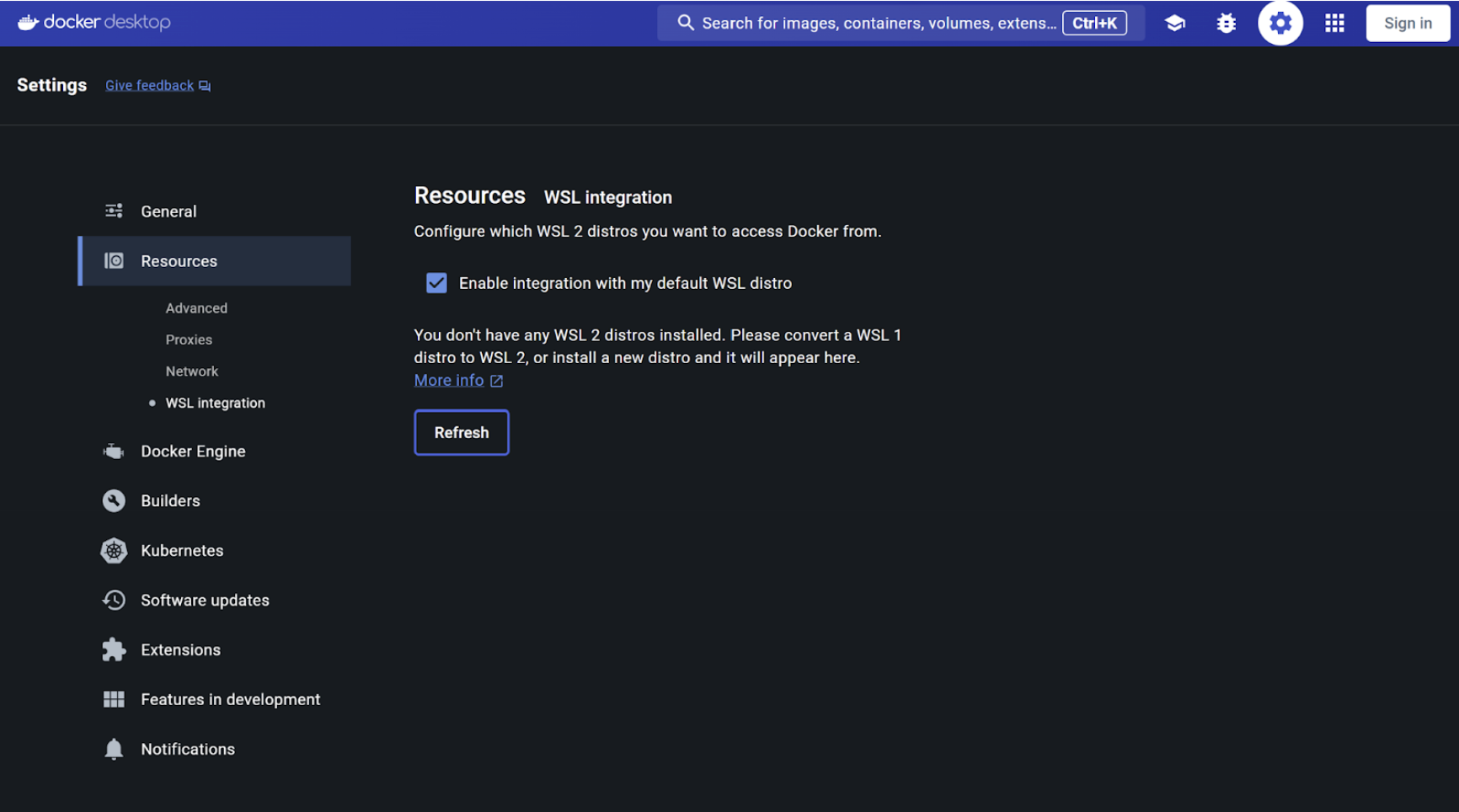
Task: Click the Learning center graduation cap icon
Action: [x=1174, y=23]
